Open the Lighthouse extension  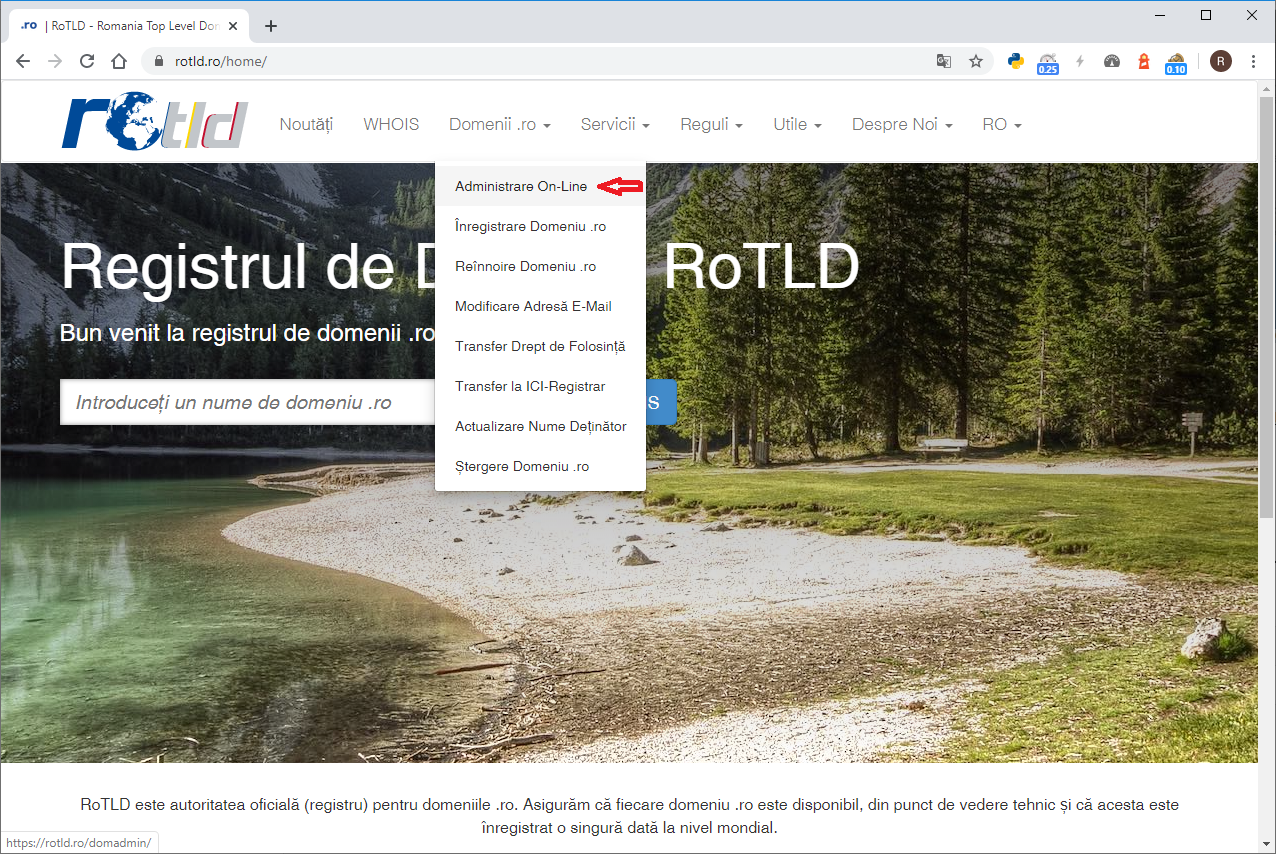(x=1143, y=61)
